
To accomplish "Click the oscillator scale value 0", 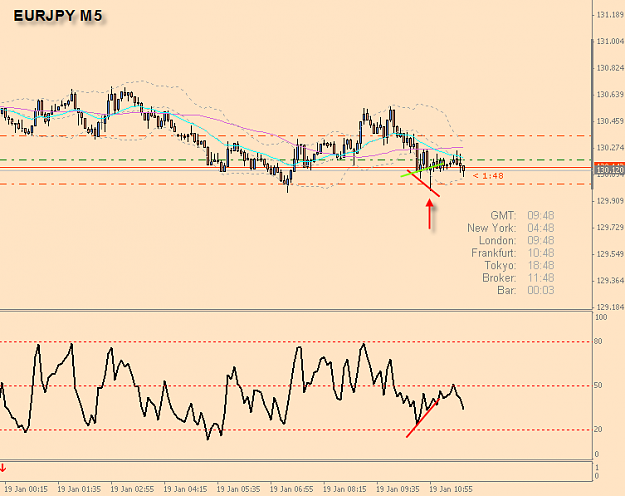I will [597, 455].
